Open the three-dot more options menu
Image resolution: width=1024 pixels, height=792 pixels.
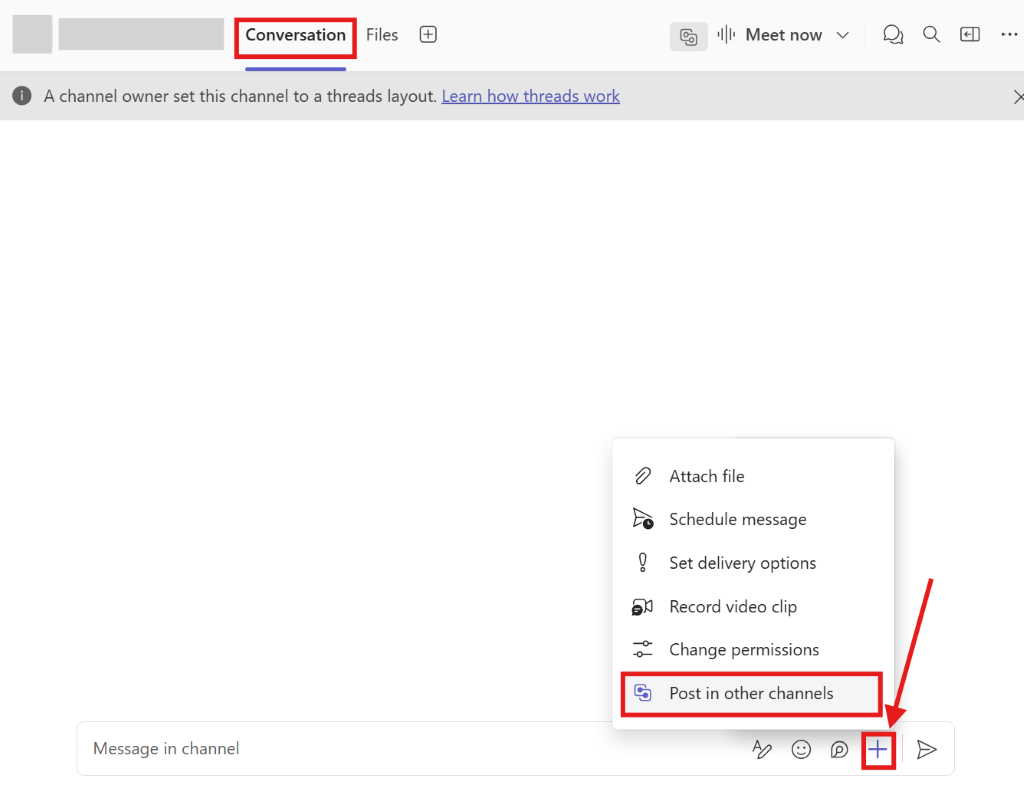(x=1010, y=35)
